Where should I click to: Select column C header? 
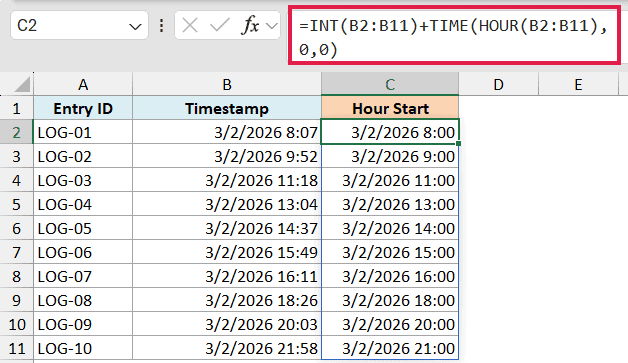coord(390,85)
